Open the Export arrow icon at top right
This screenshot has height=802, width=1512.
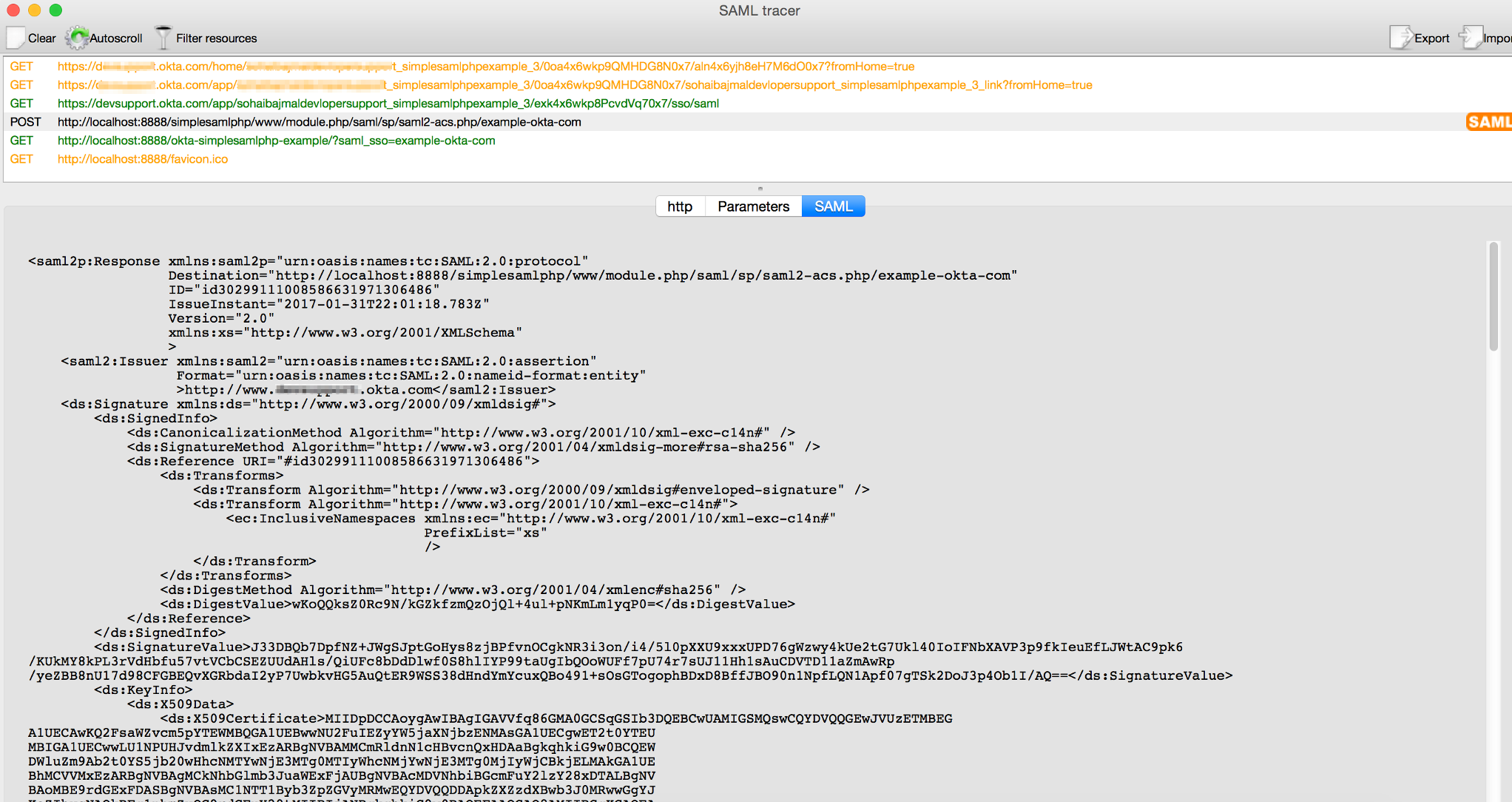coord(1403,37)
